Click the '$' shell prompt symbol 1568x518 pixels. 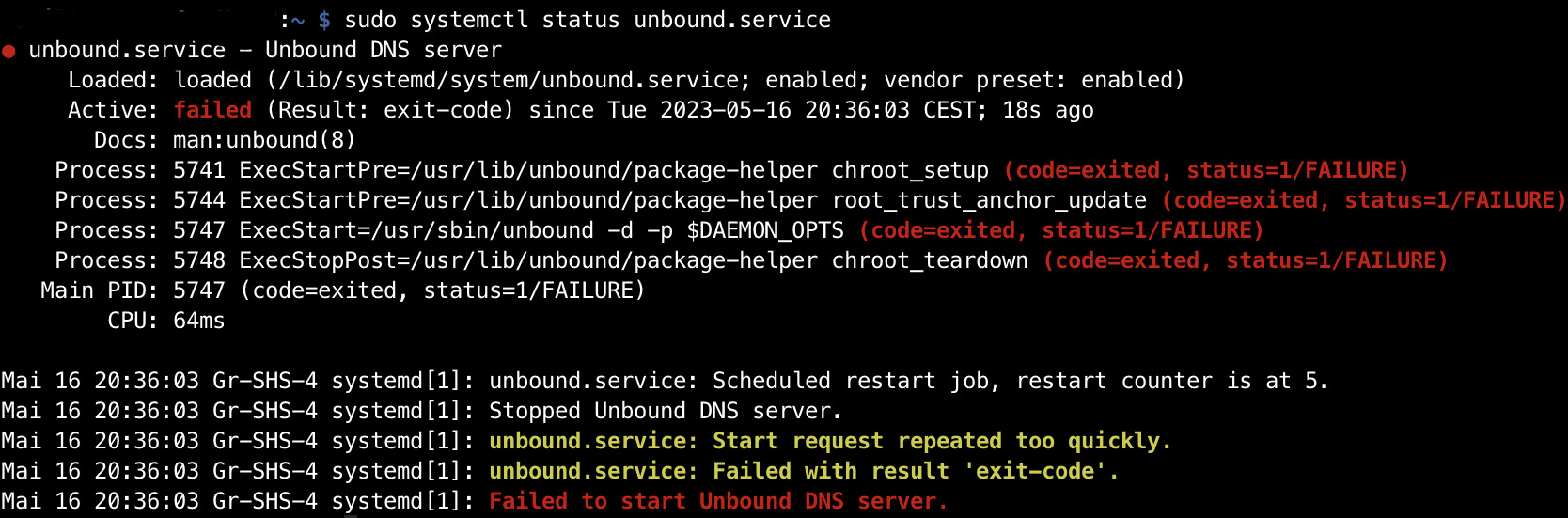pos(324,20)
